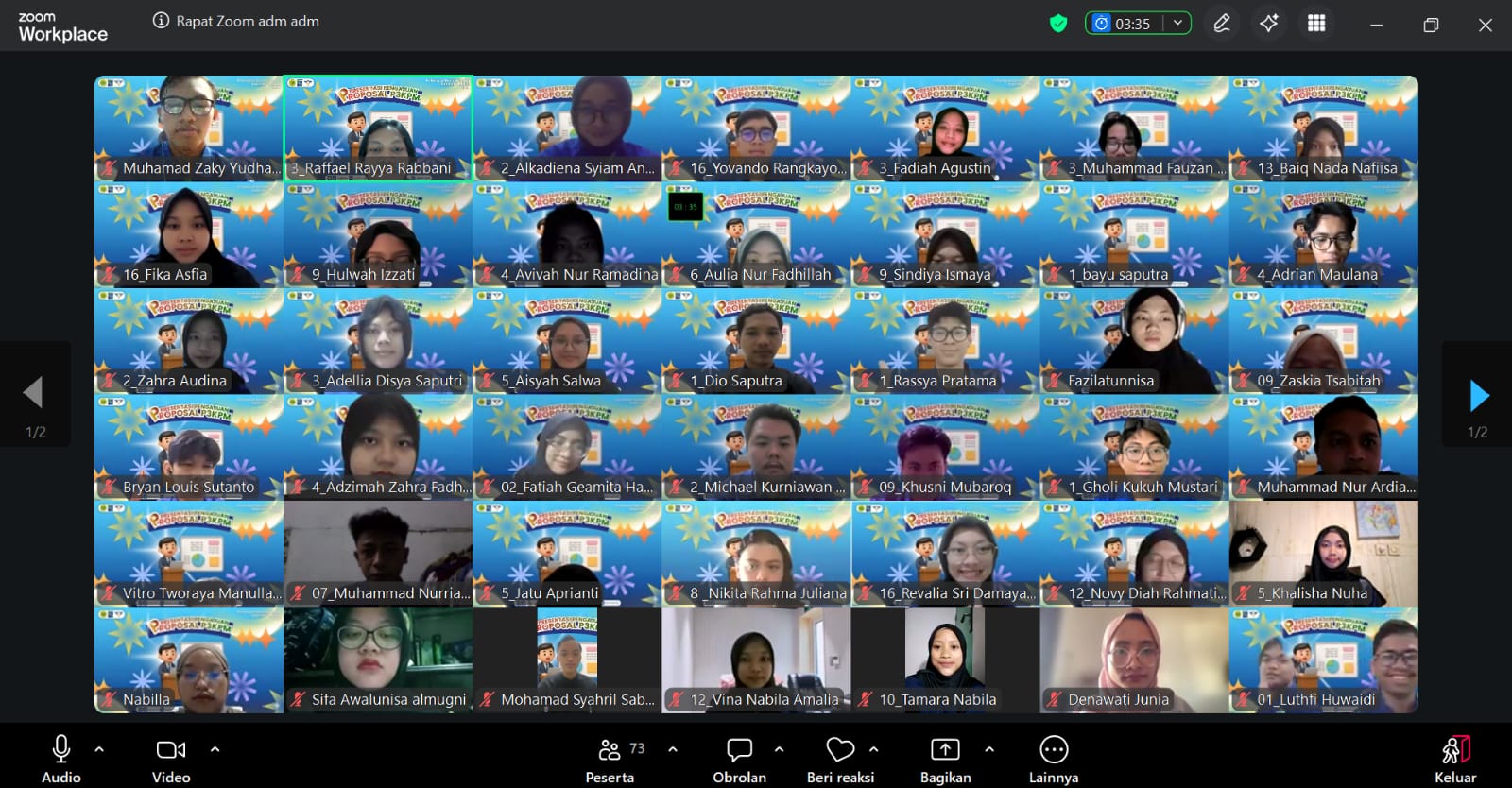Open the Obrolan chat panel
The image size is (1512, 788).
tap(739, 759)
